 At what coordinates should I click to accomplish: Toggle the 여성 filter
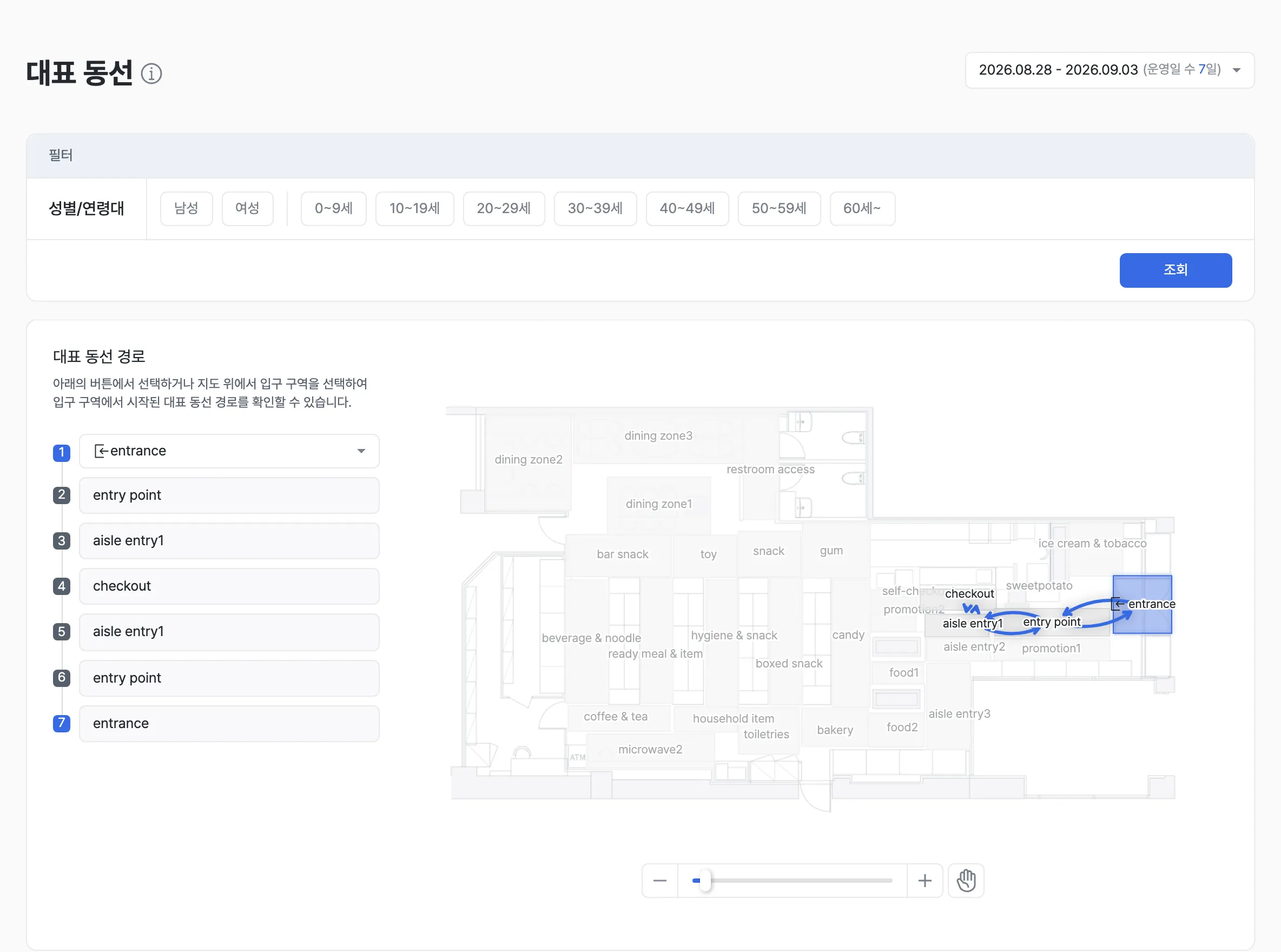point(247,208)
